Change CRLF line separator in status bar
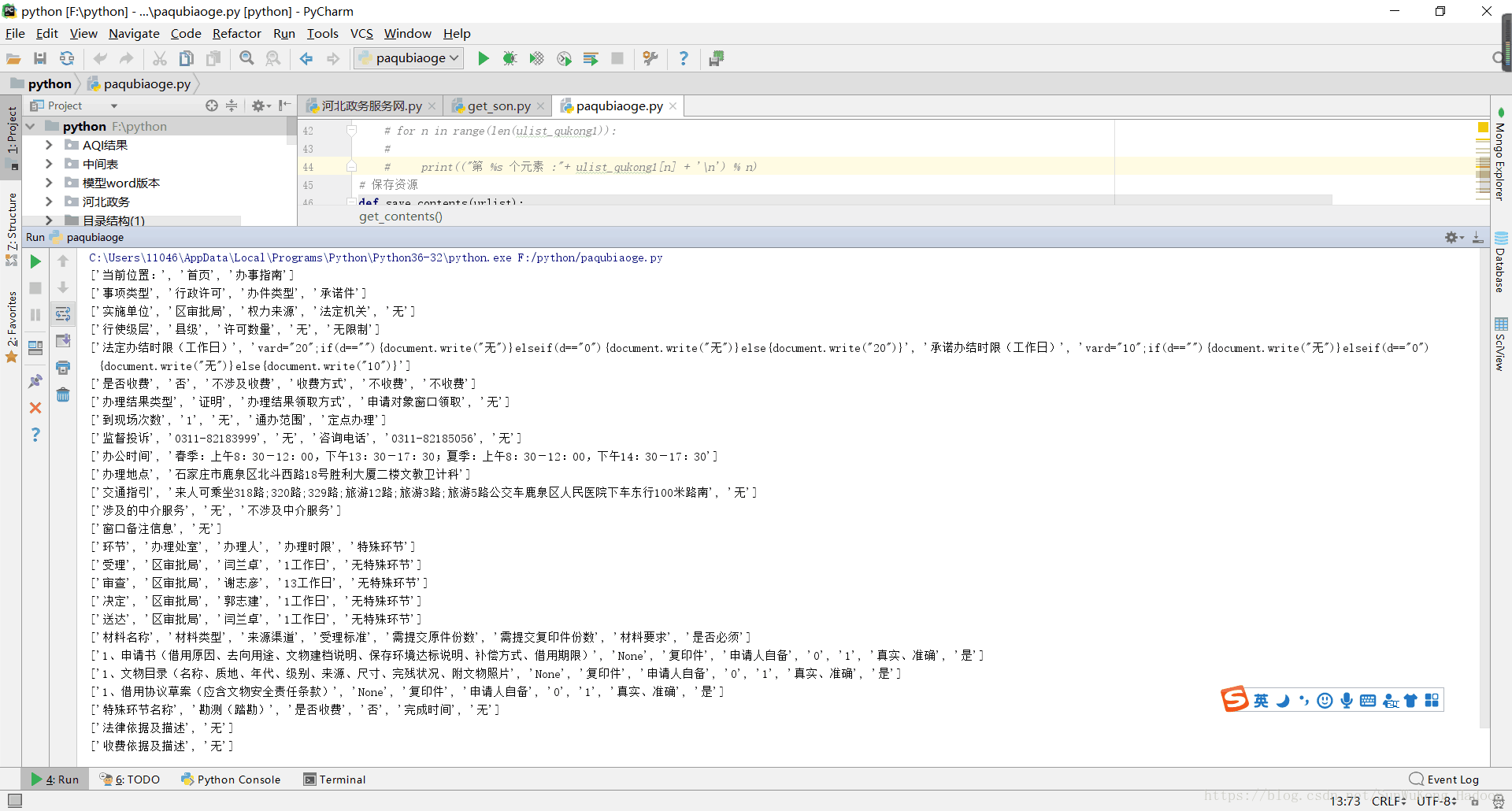This screenshot has height=811, width=1512. (1388, 801)
